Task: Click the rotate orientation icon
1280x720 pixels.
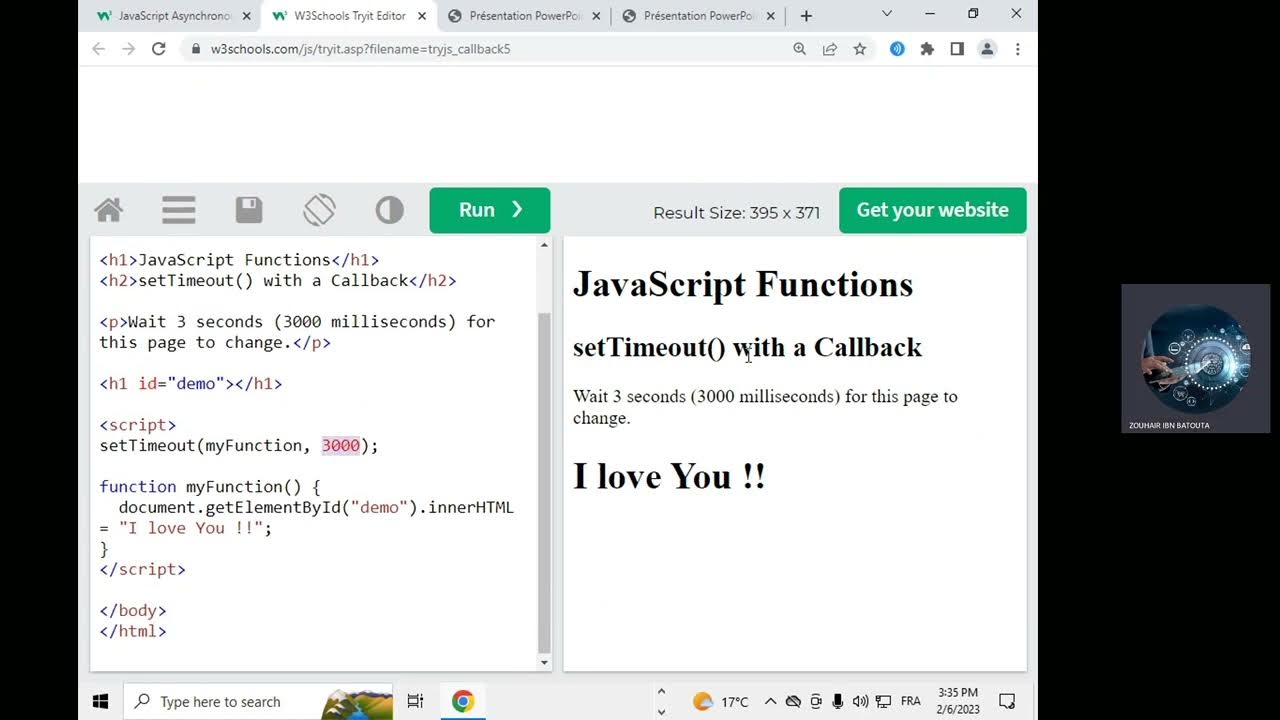Action: pyautogui.click(x=319, y=210)
